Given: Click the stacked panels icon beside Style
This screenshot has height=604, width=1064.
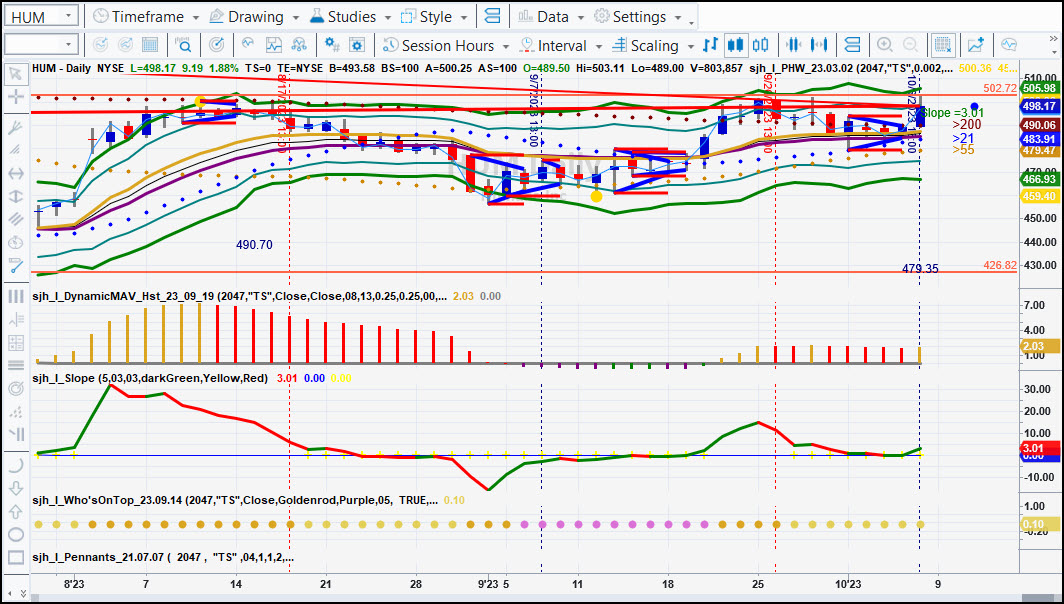Looking at the screenshot, I should click(x=493, y=16).
